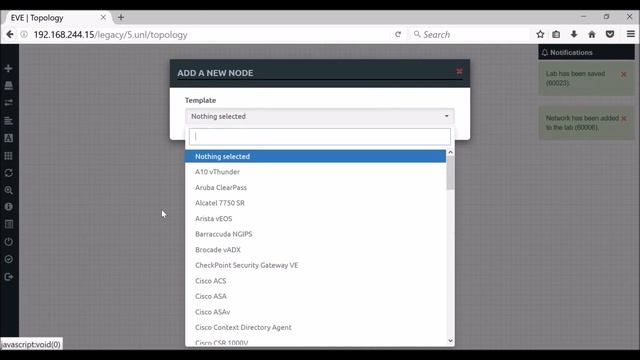The width and height of the screenshot is (640, 360).
Task: Close the EVE | Topology tab
Action: (103, 18)
